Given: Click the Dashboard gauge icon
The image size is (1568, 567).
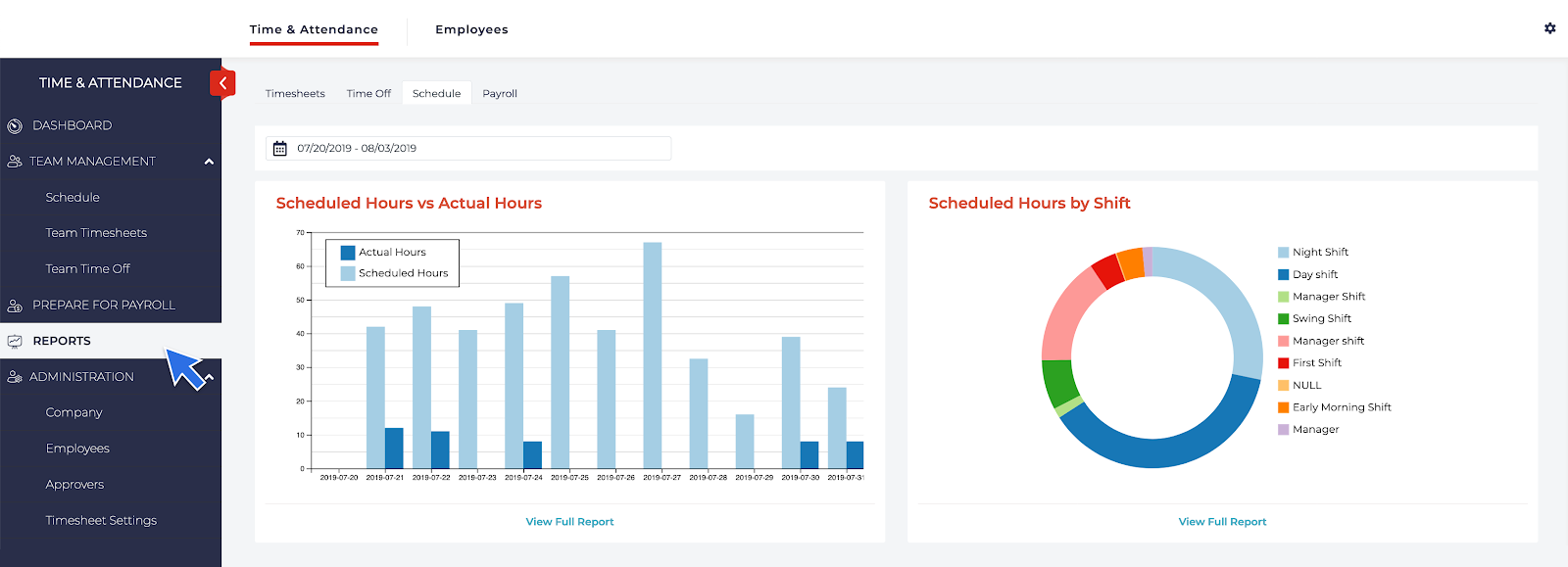Looking at the screenshot, I should 15,126.
